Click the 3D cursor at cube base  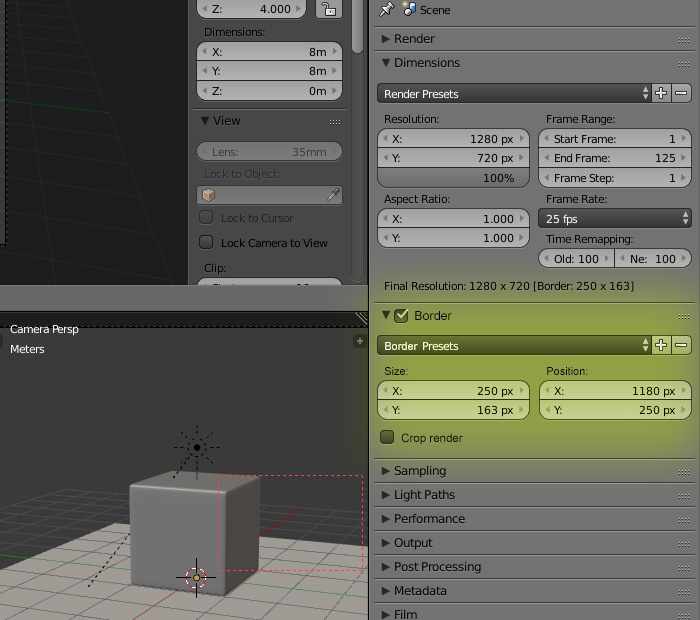(x=196, y=578)
